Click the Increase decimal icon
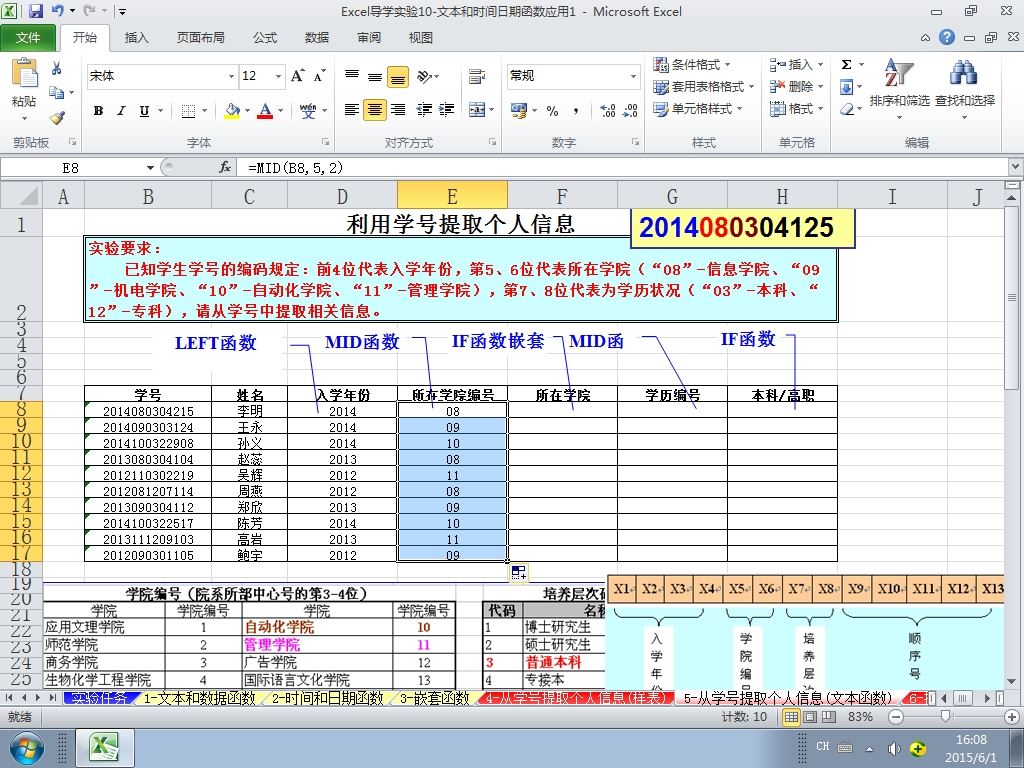This screenshot has height=768, width=1024. (607, 111)
